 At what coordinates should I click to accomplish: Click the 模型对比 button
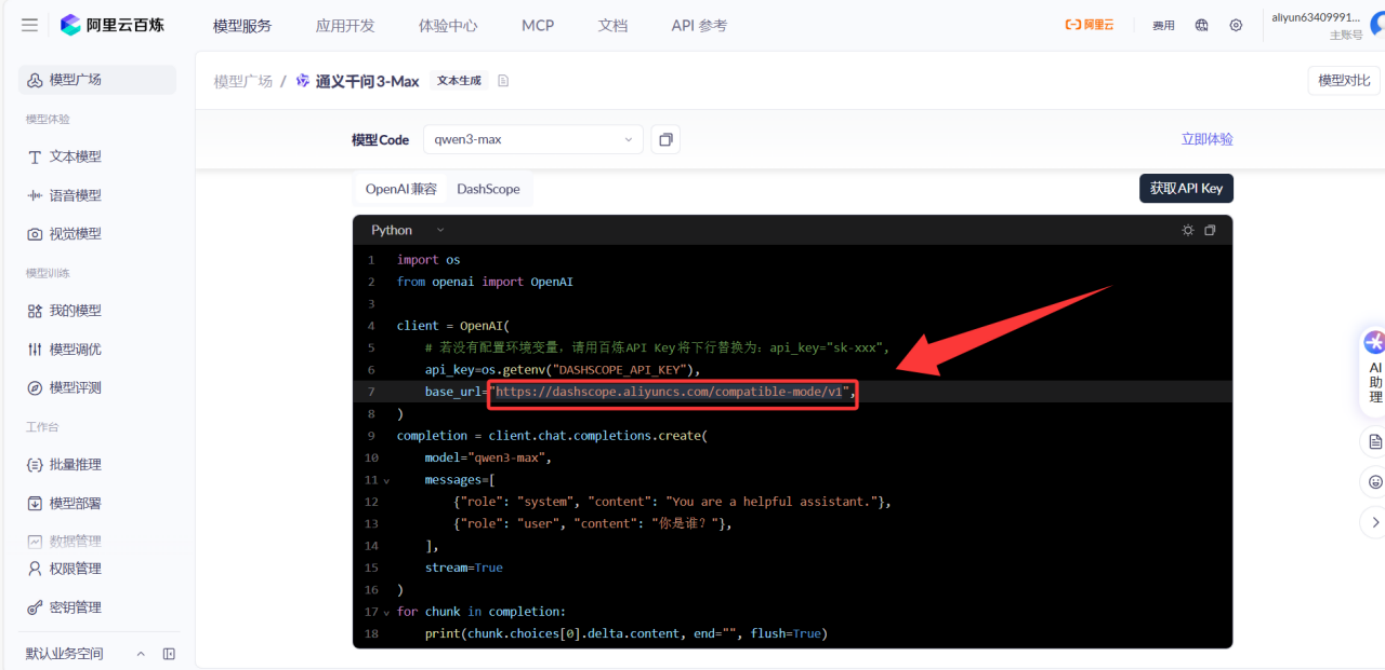point(1344,81)
